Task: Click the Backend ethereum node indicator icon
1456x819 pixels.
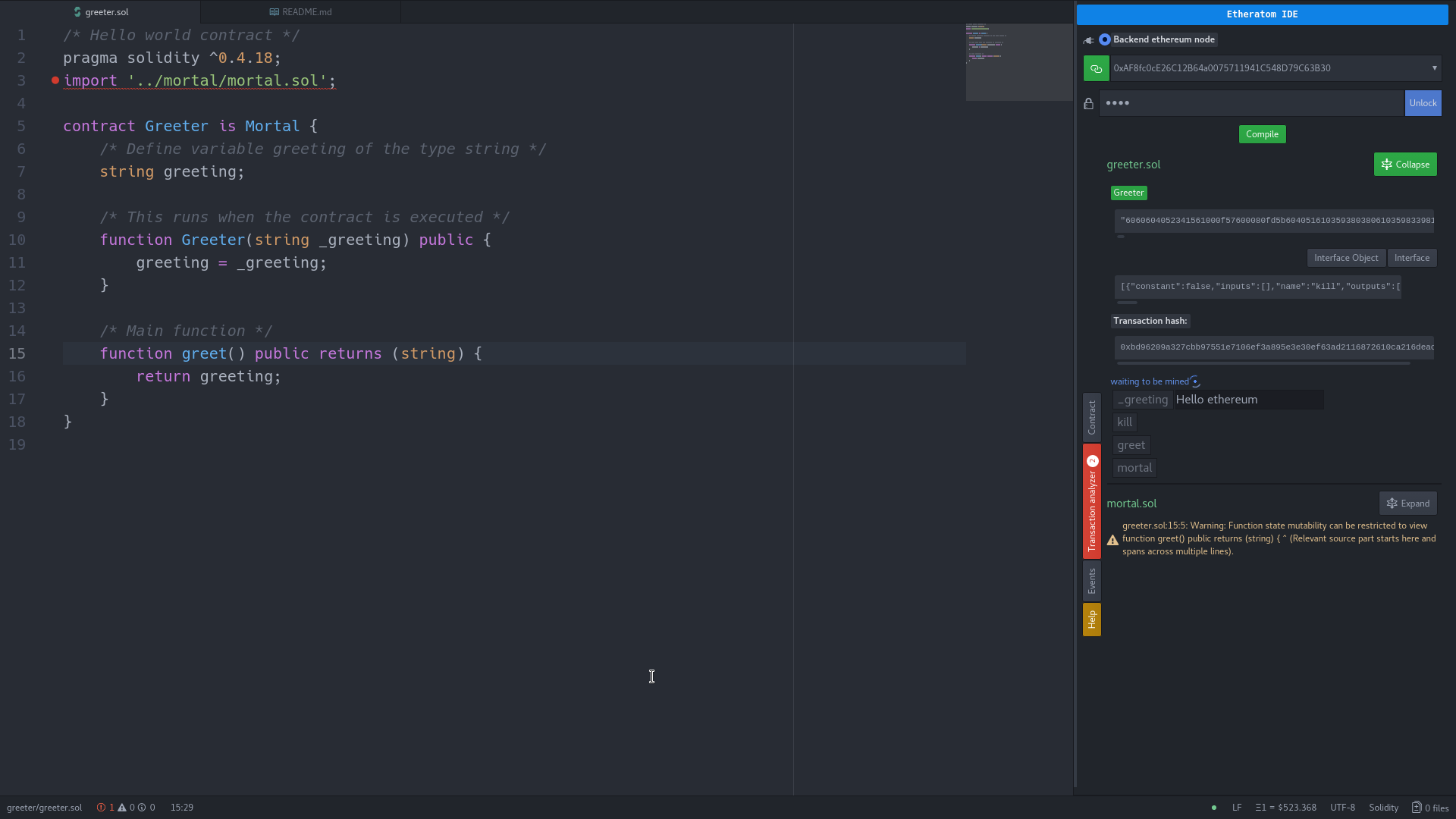Action: point(1105,39)
